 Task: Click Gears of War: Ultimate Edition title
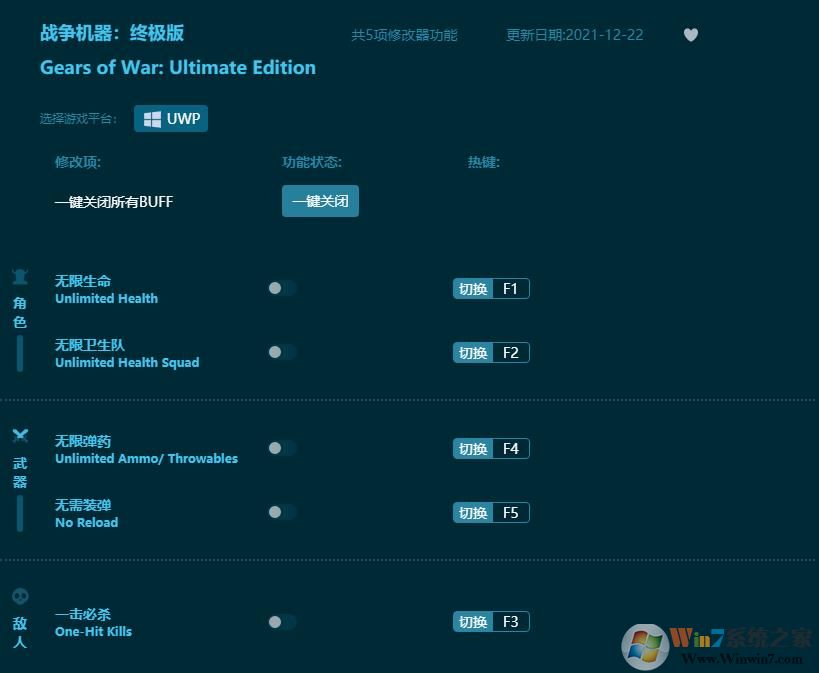pyautogui.click(x=178, y=67)
